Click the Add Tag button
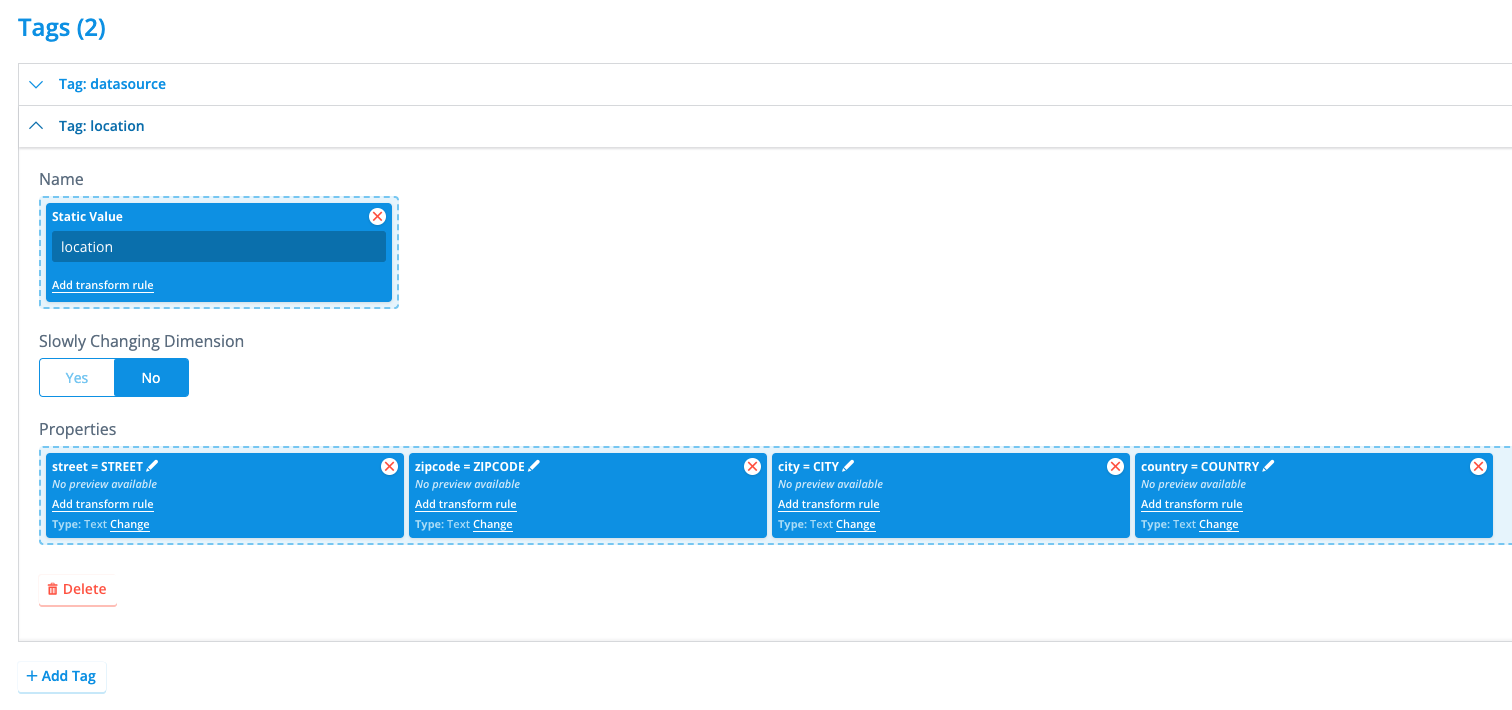 pos(62,676)
